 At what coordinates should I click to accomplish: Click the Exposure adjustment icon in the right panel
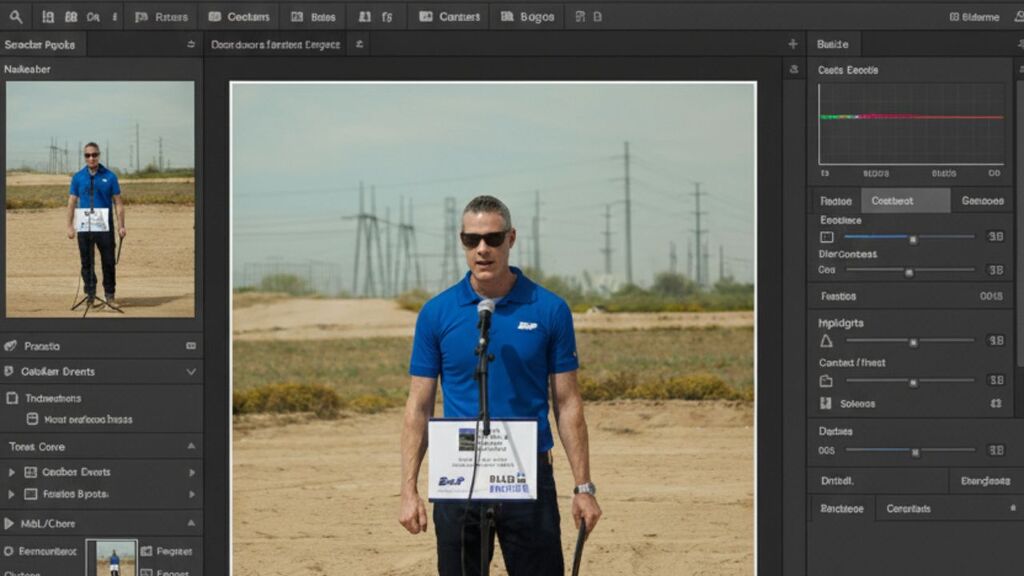click(825, 237)
